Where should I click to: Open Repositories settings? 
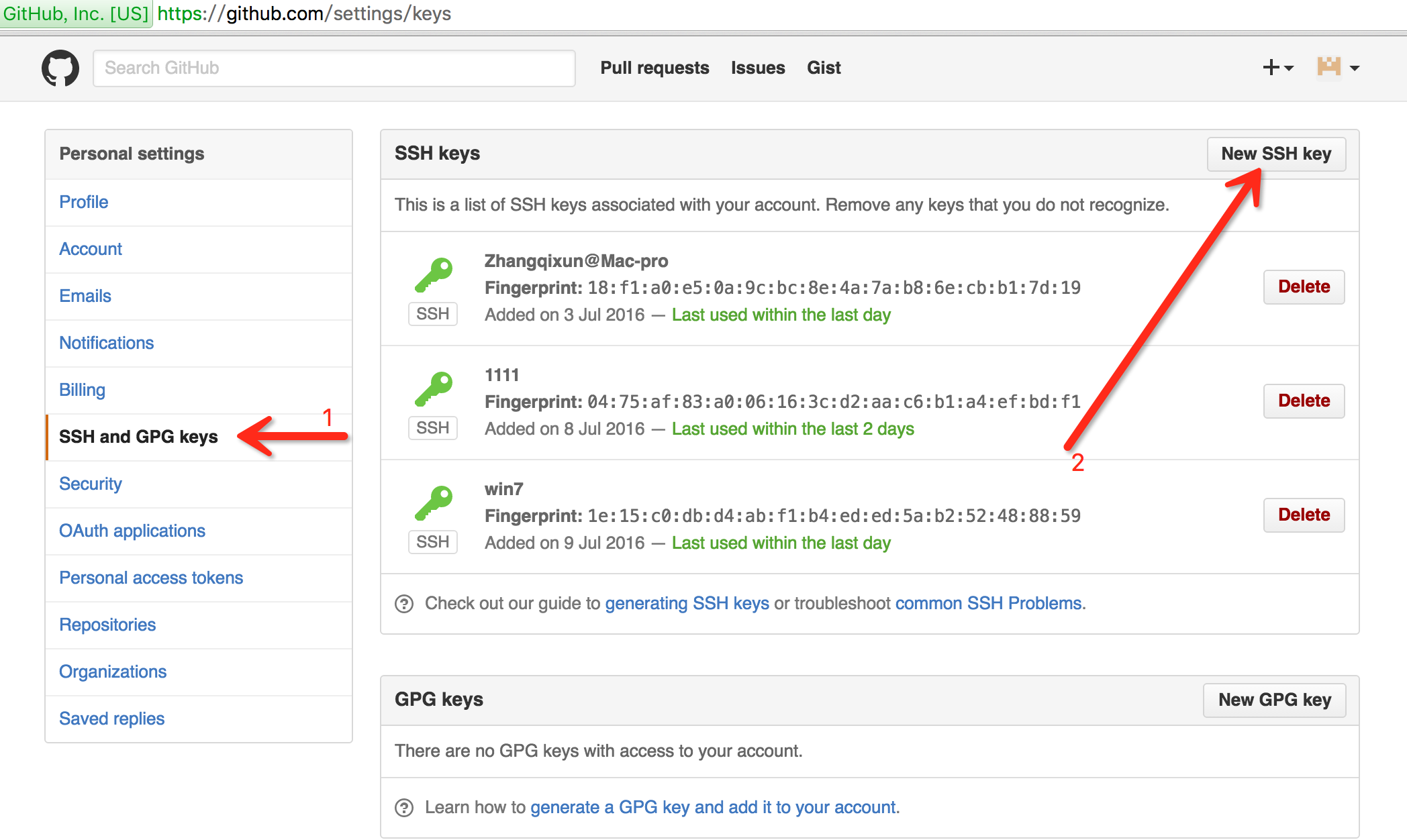(199, 625)
